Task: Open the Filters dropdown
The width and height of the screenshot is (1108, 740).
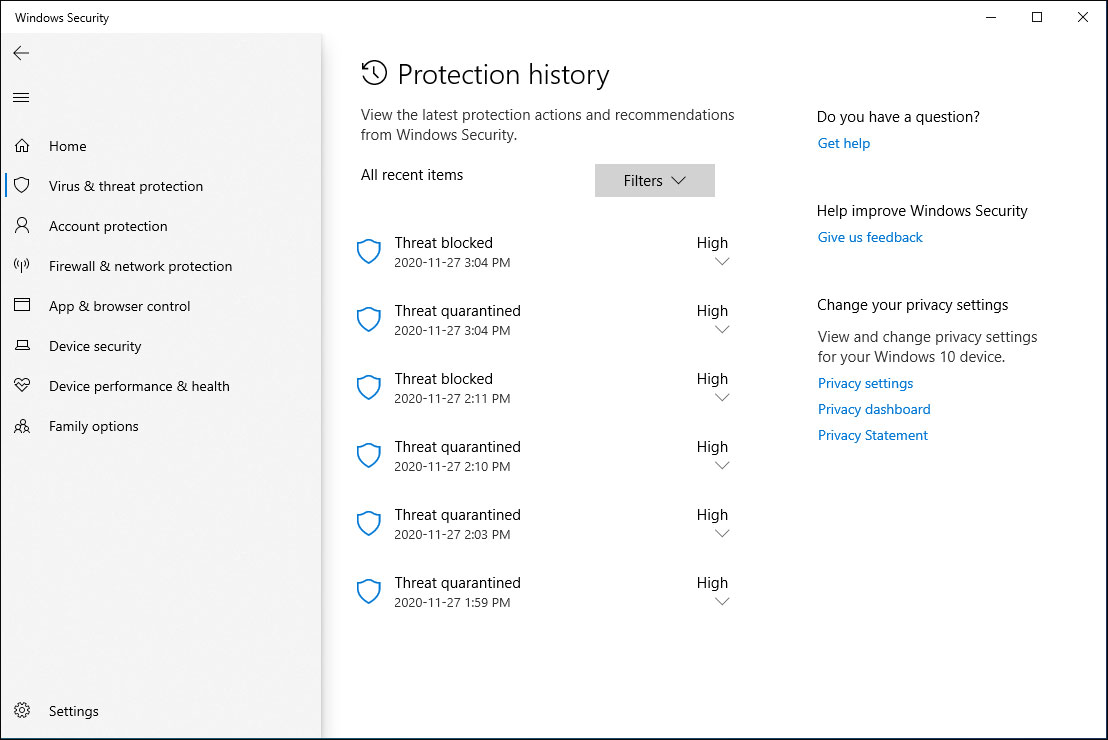Action: pos(654,181)
